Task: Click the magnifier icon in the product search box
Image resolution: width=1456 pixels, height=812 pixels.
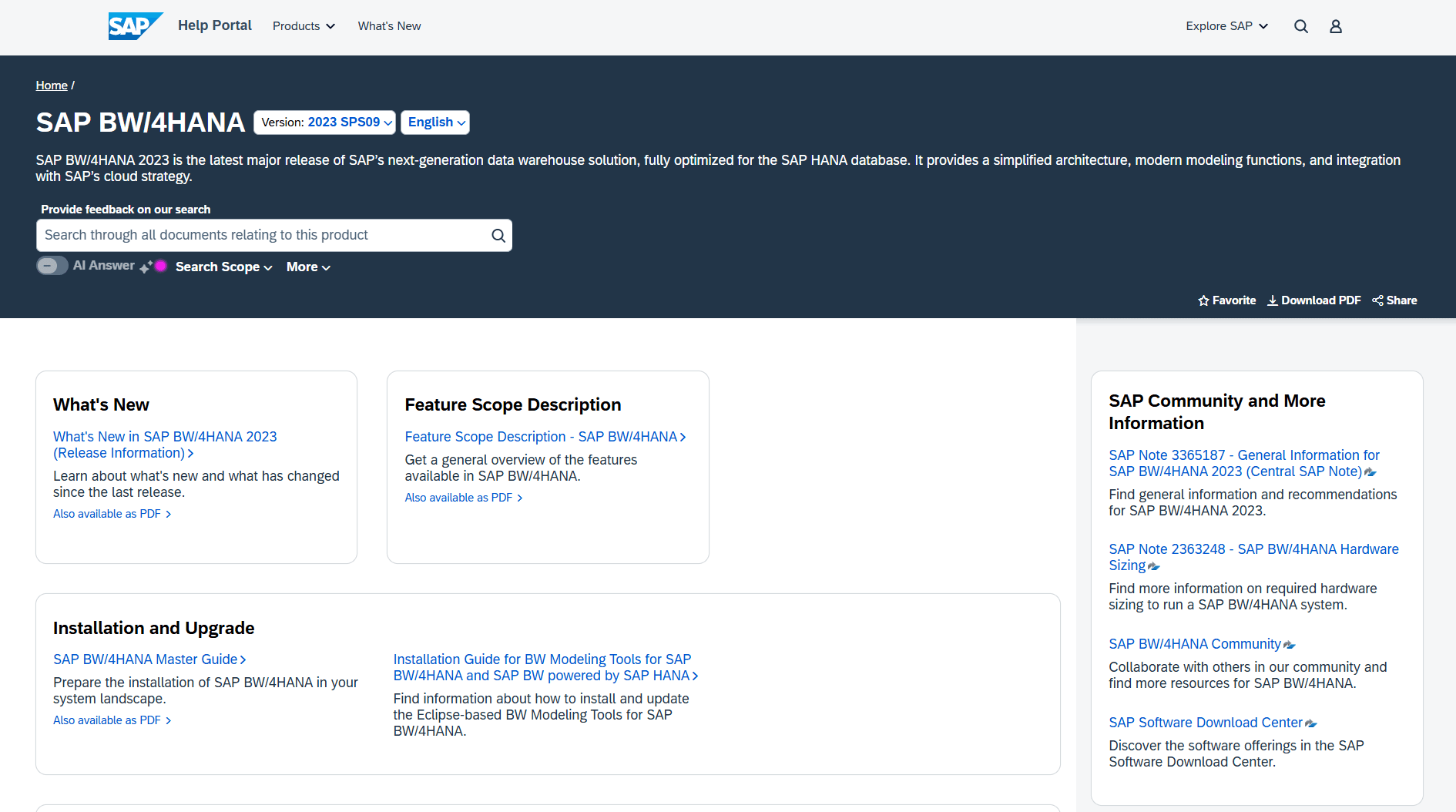Action: pyautogui.click(x=498, y=236)
